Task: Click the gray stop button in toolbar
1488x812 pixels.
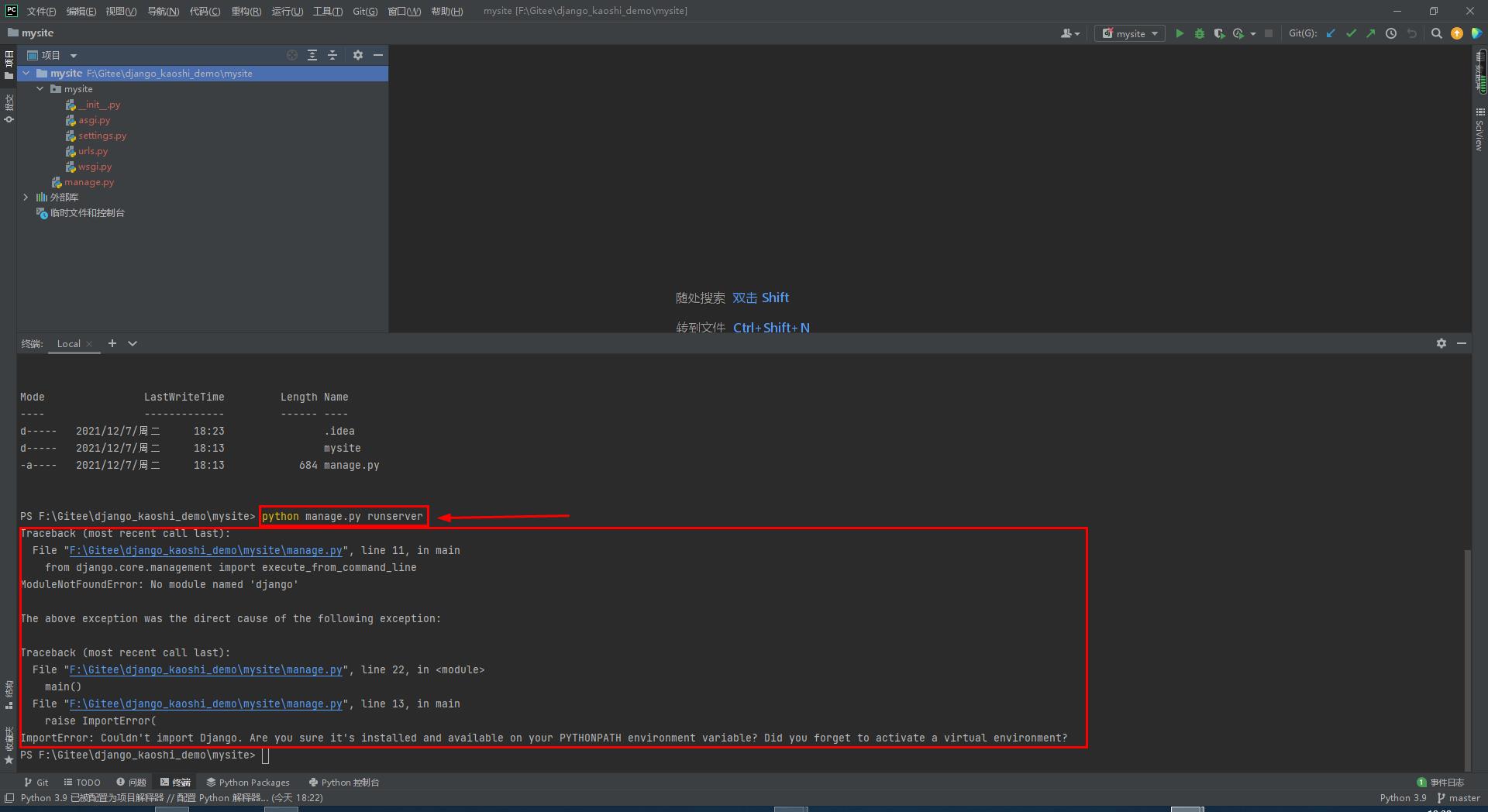Action: (1269, 33)
